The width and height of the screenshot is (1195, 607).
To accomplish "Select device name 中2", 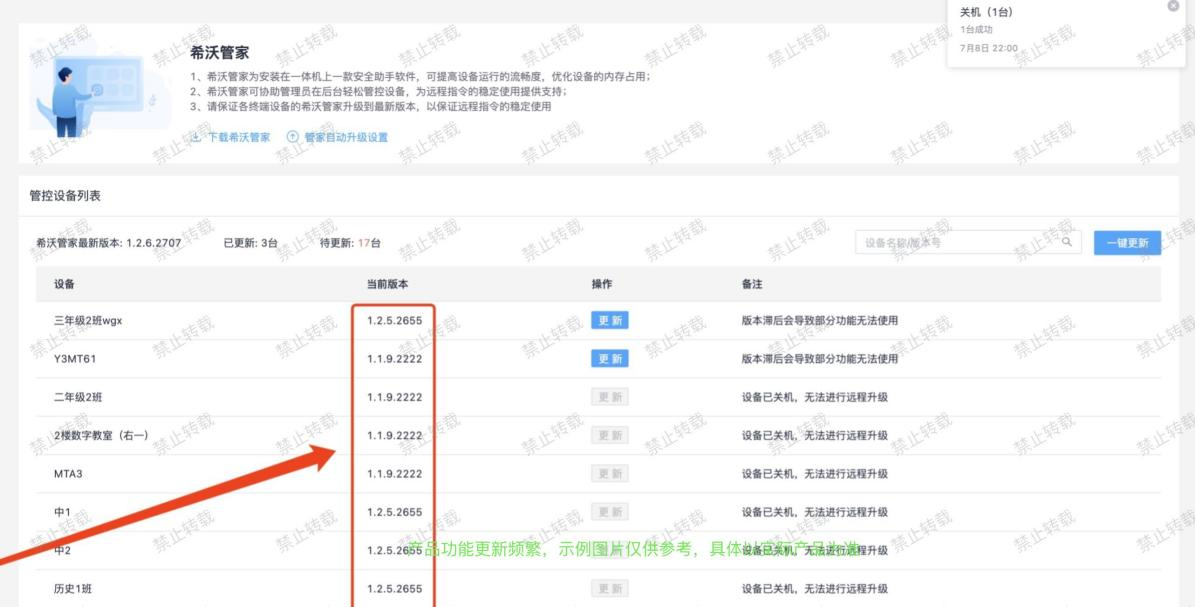I will [62, 550].
